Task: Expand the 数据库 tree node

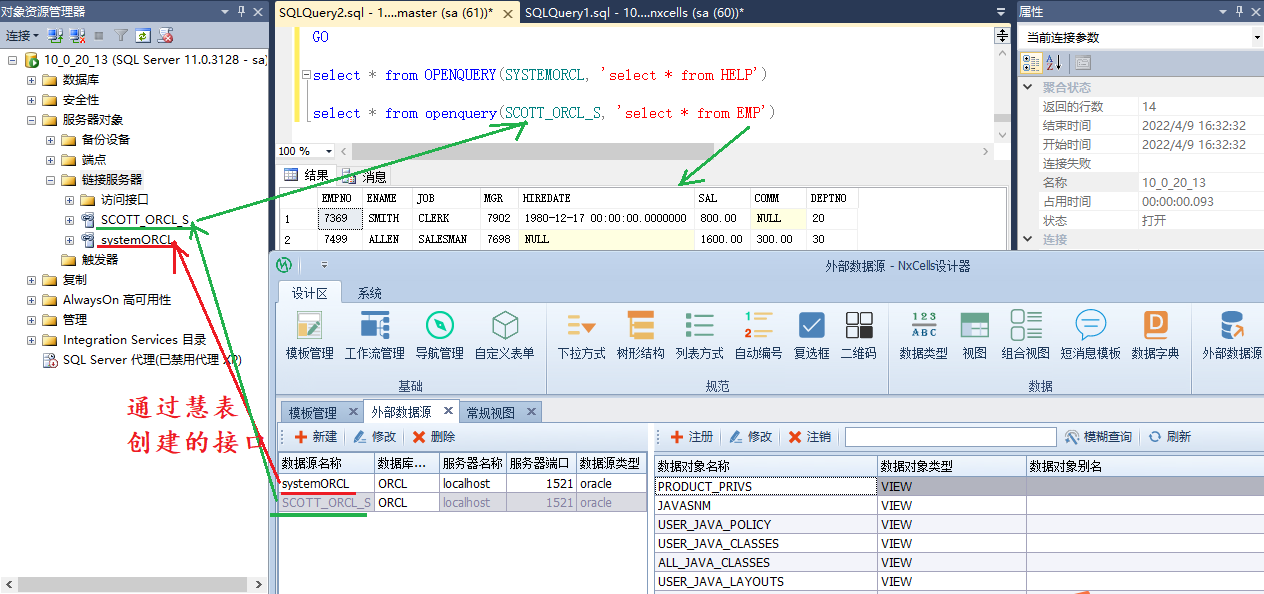Action: pos(32,80)
